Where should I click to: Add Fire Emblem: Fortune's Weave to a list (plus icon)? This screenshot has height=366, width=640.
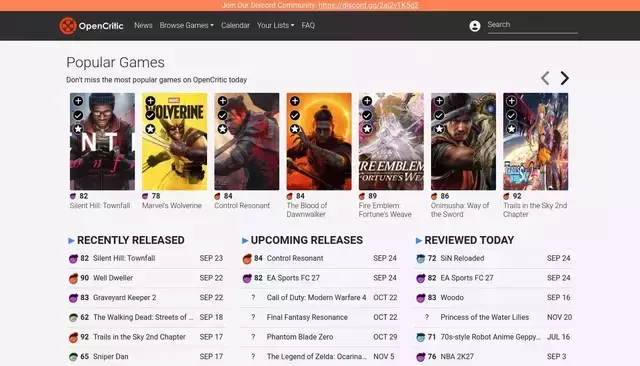coord(367,101)
